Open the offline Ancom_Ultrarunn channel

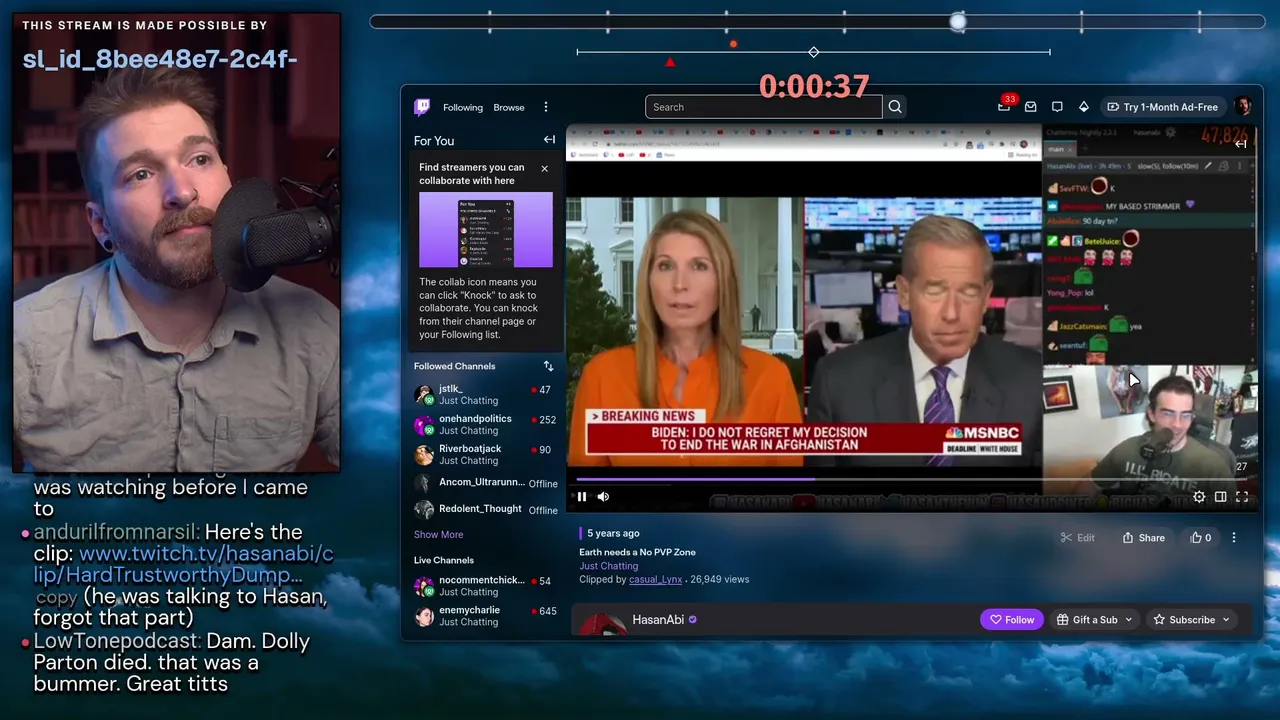(x=484, y=483)
